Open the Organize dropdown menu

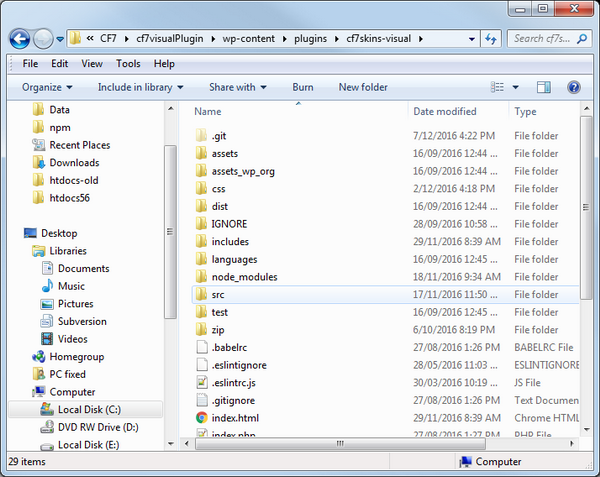coord(47,87)
